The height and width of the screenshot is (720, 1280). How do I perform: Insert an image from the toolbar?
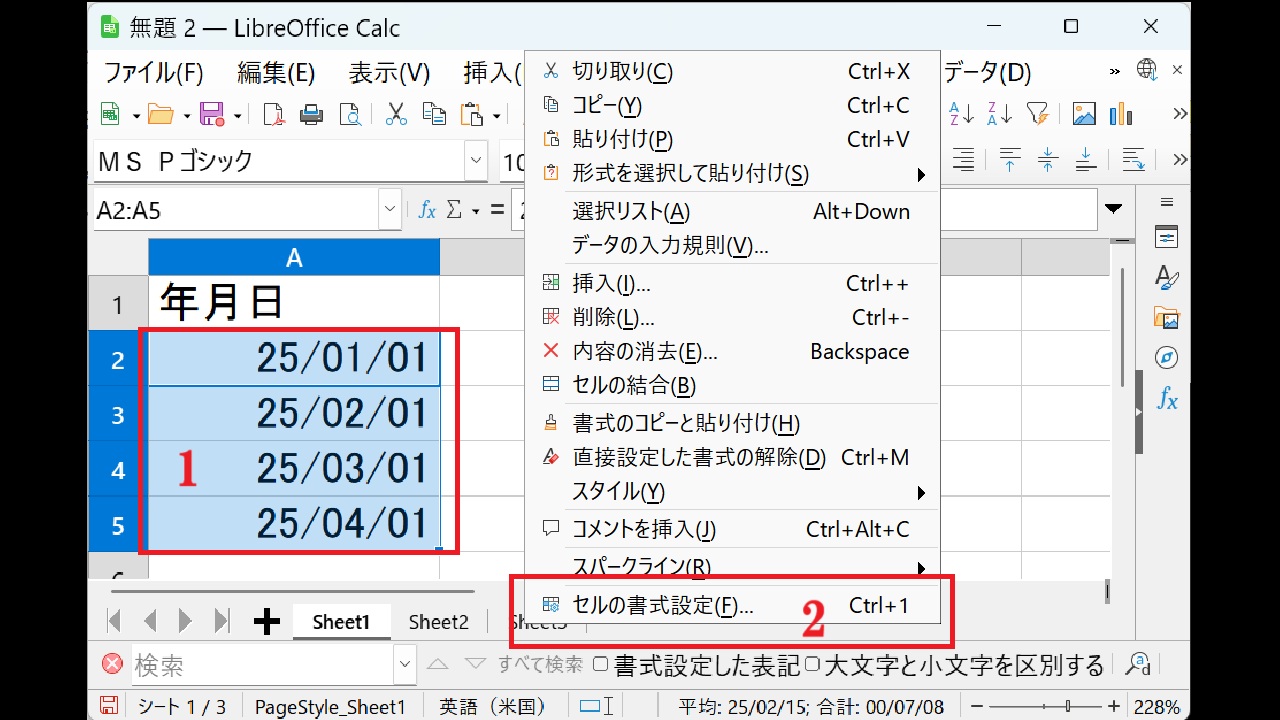[1084, 114]
